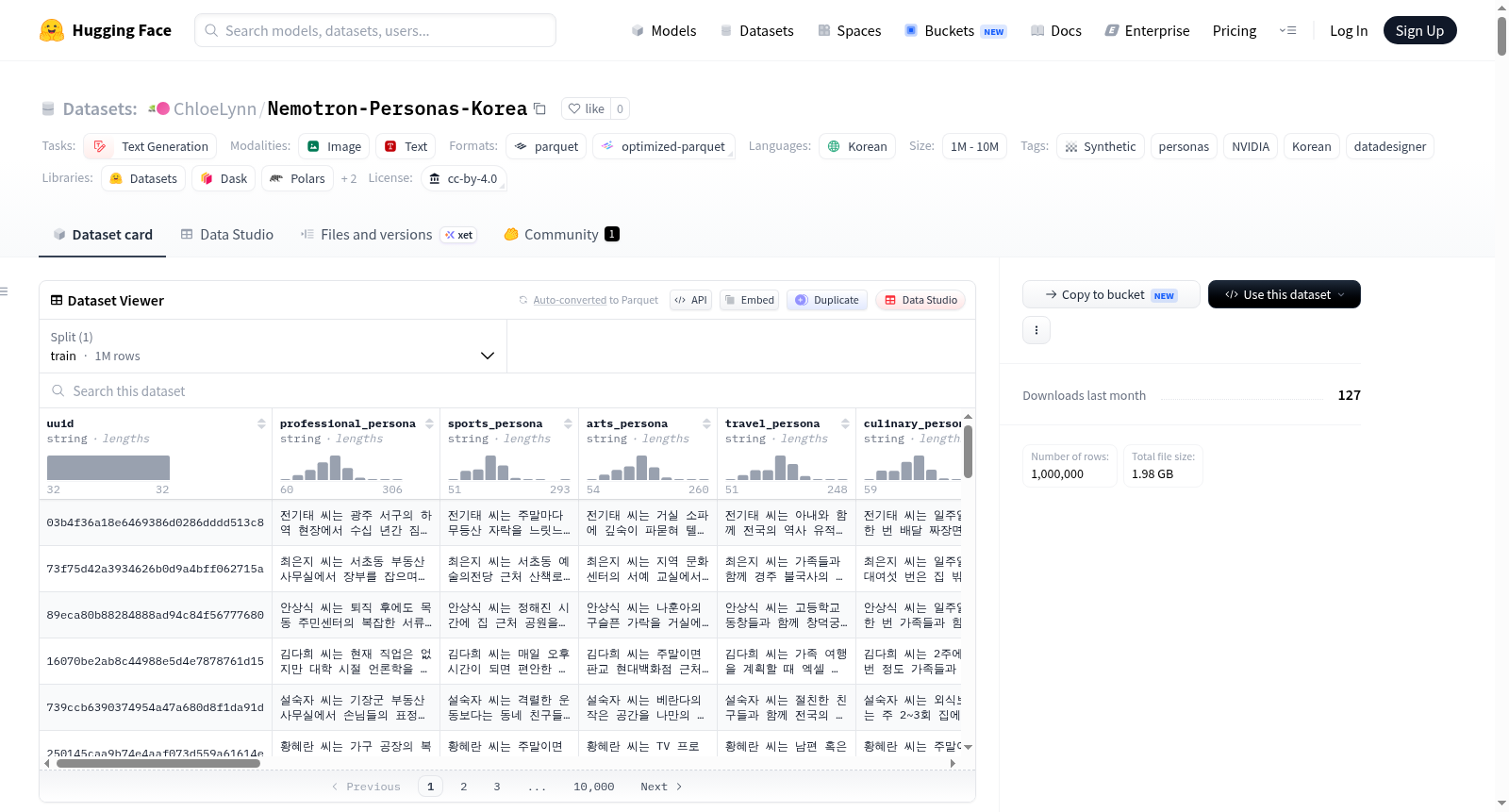Select the parquet format tag
Image resolution: width=1509 pixels, height=812 pixels.
tap(546, 146)
